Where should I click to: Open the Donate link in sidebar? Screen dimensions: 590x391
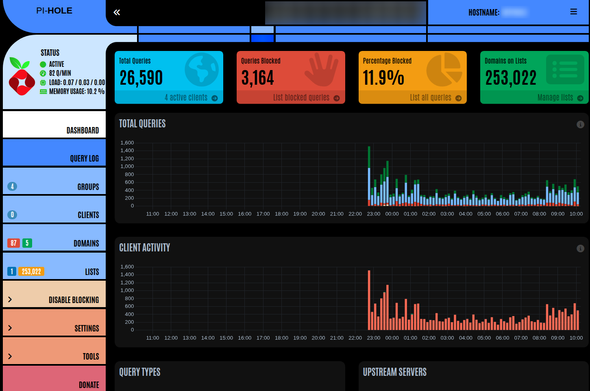click(54, 379)
